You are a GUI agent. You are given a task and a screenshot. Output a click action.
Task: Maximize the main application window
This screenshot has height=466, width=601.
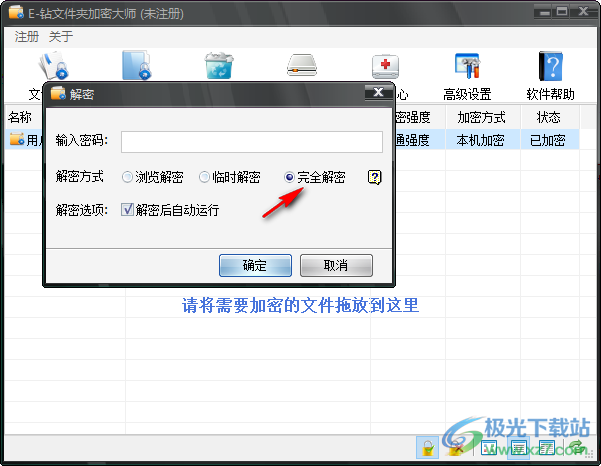pyautogui.click(x=562, y=12)
